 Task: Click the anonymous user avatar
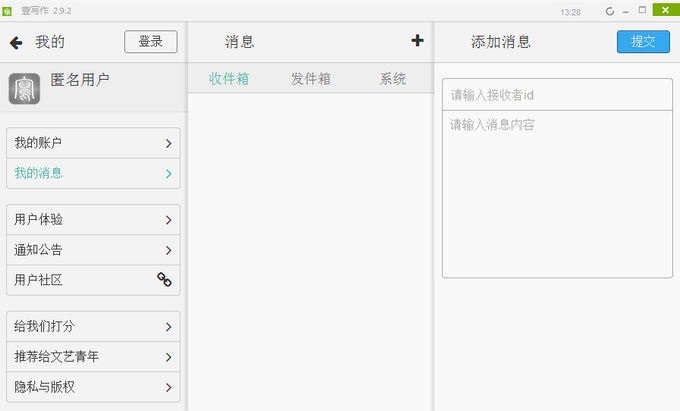(24, 88)
